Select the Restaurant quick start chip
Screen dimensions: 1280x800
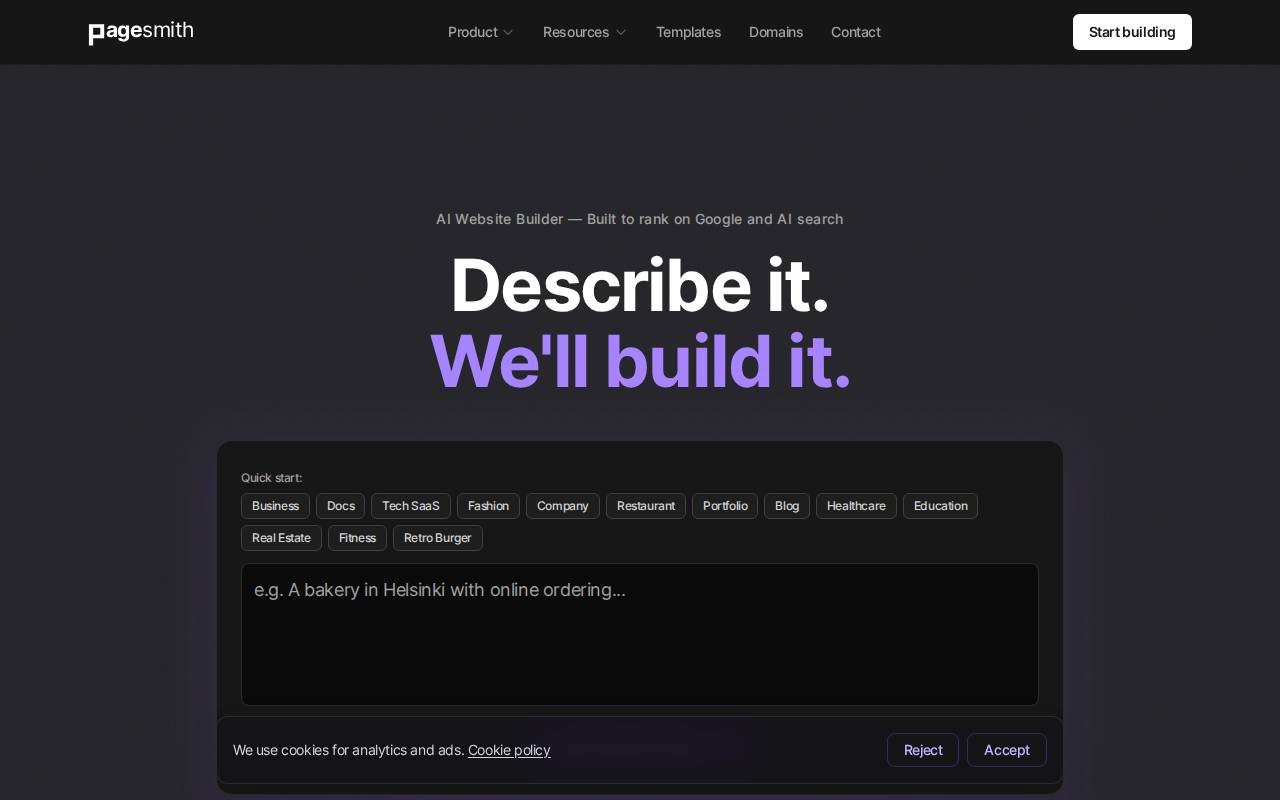646,506
